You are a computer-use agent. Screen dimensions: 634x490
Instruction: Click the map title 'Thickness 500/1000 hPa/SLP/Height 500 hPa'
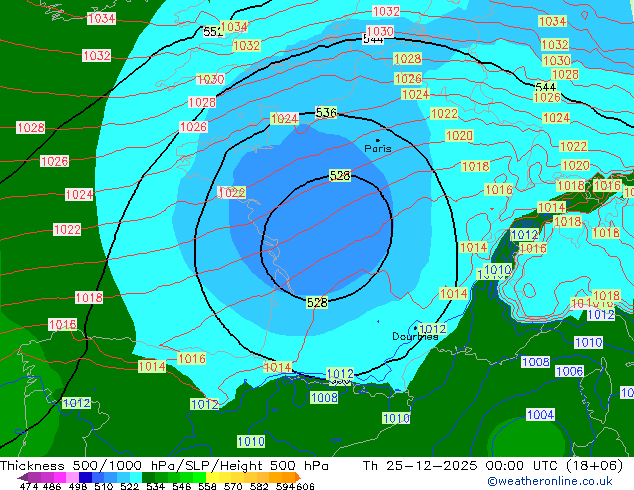(x=164, y=466)
